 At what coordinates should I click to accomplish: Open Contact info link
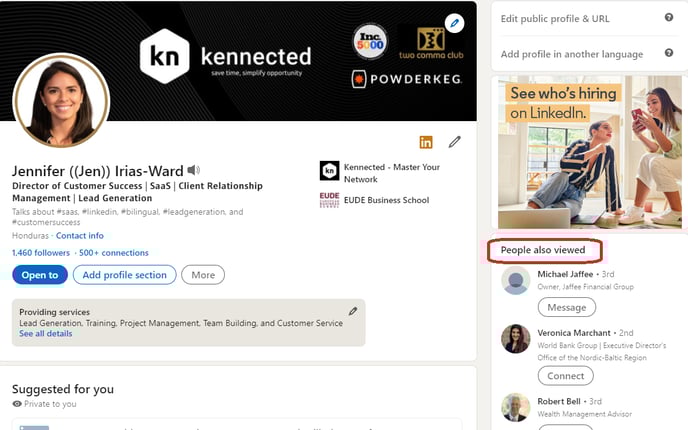point(80,236)
